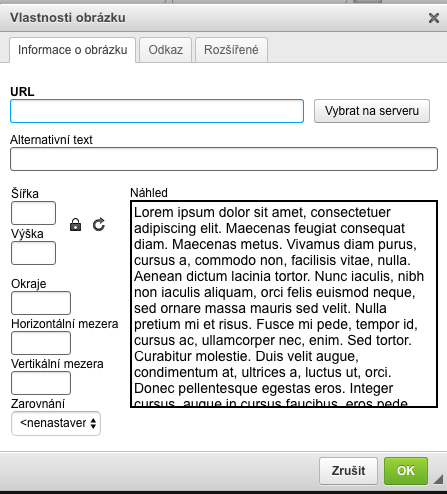This screenshot has width=447, height=494.
Task: Click the Horizontální mezera field
Action: tap(41, 343)
